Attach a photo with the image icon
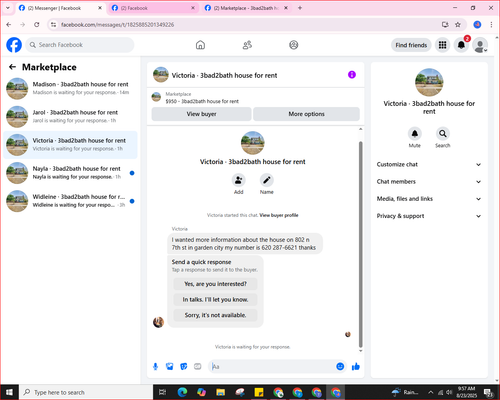This screenshot has width=500, height=400. pos(170,367)
